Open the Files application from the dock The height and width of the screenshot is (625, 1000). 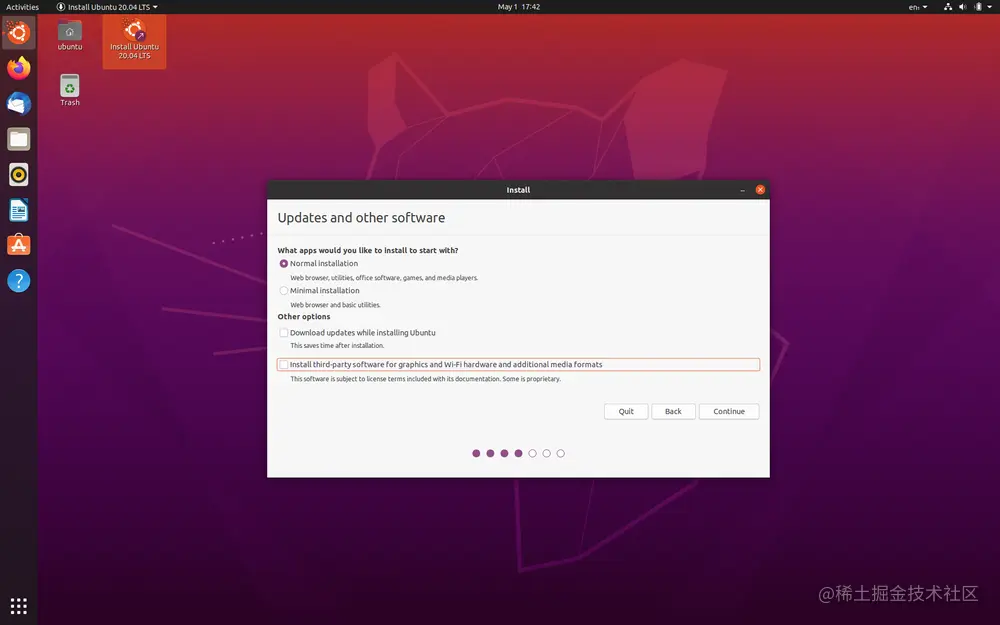(x=18, y=138)
